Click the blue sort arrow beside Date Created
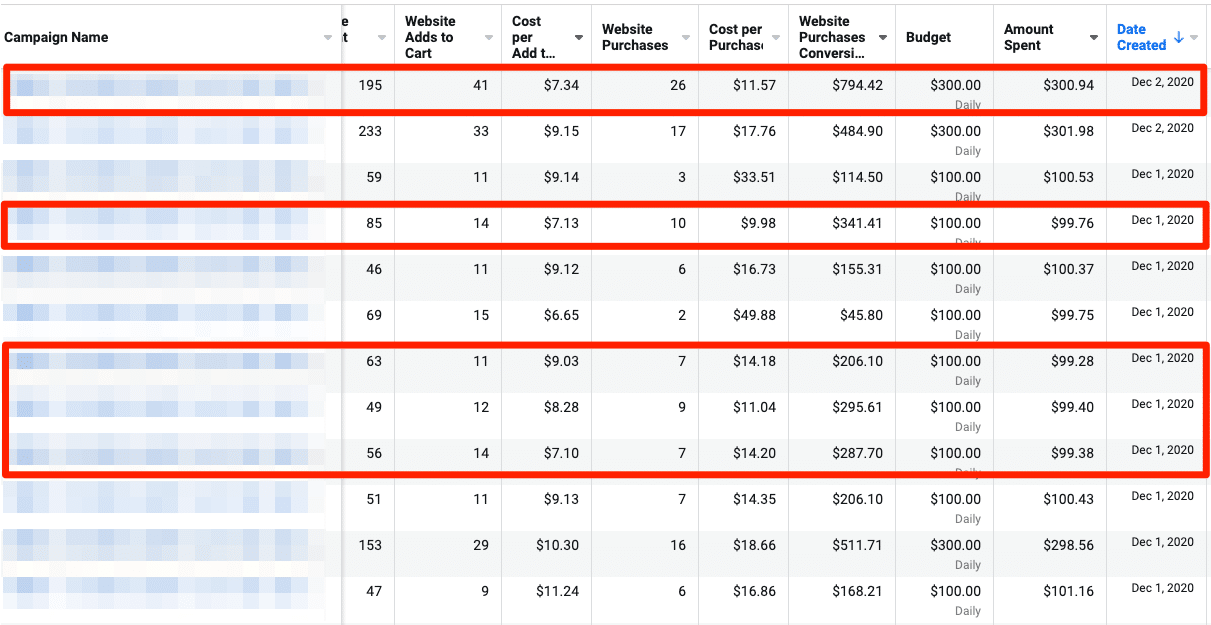This screenshot has width=1211, height=625. click(1178, 37)
